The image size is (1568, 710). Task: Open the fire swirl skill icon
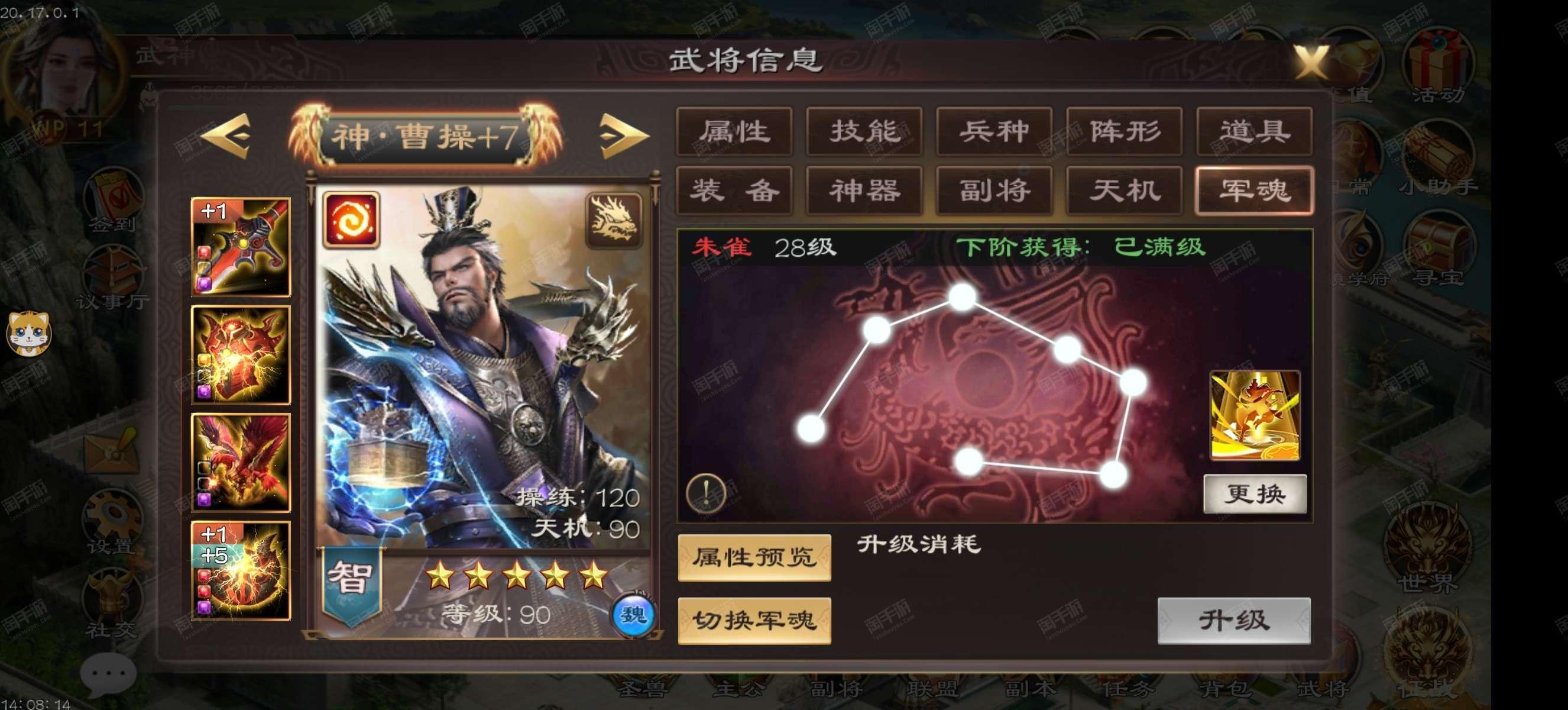(351, 220)
